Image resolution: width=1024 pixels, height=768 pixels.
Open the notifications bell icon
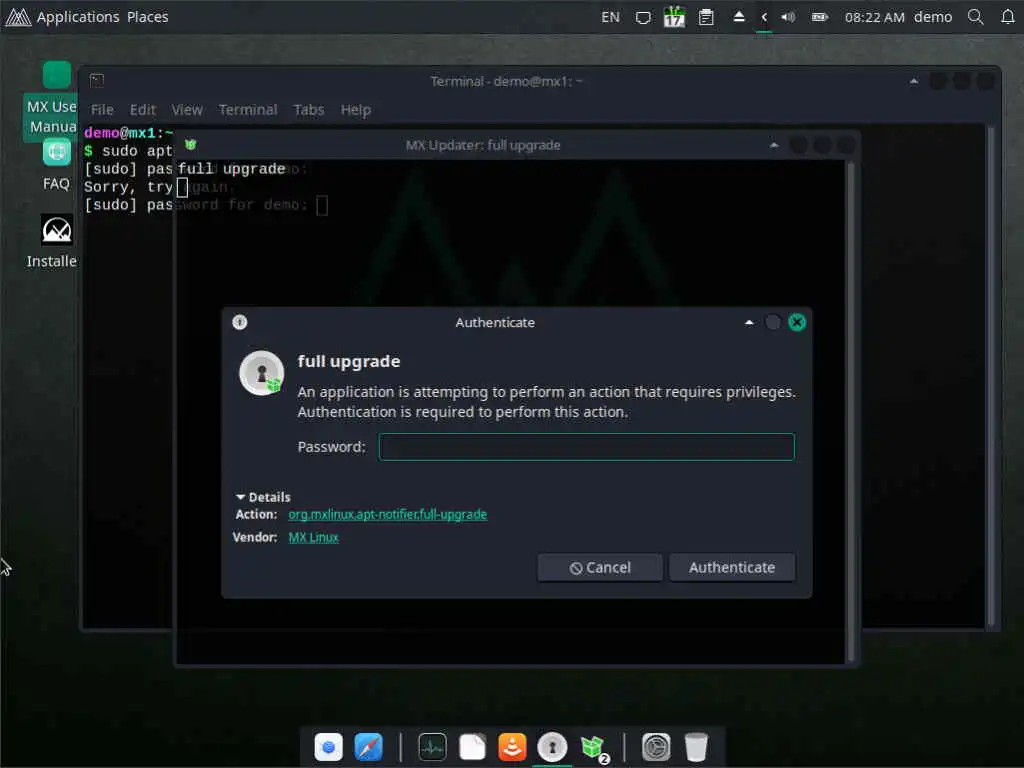[1008, 17]
